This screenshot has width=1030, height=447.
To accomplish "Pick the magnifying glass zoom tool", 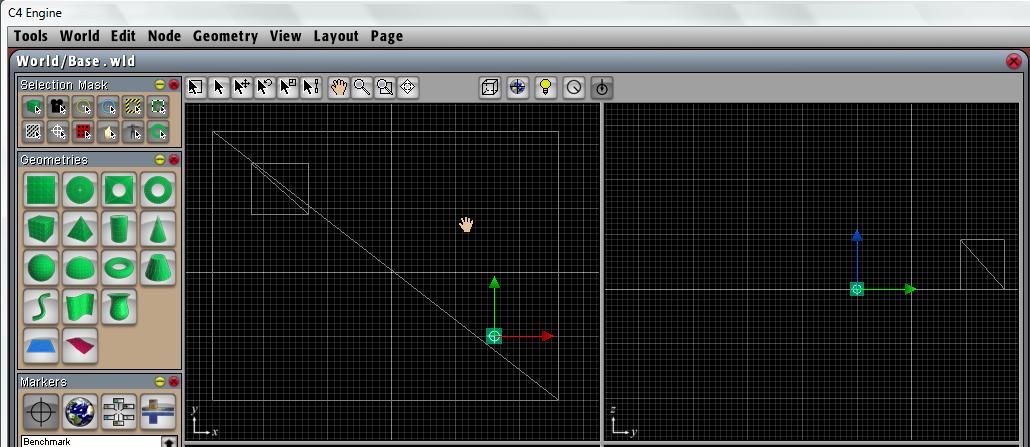I will pos(361,87).
